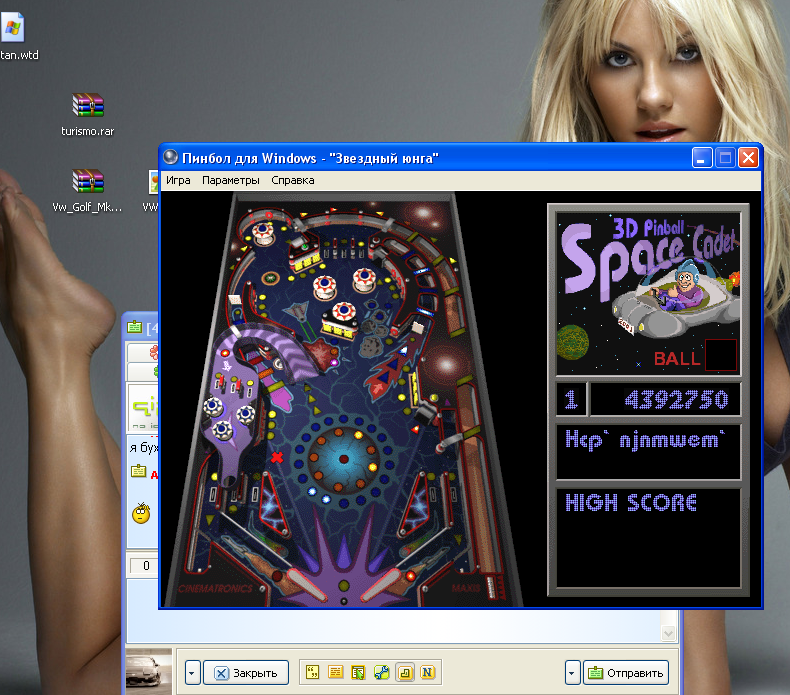This screenshot has width=790, height=695.
Task: Click the score value 4392750
Action: 677,400
